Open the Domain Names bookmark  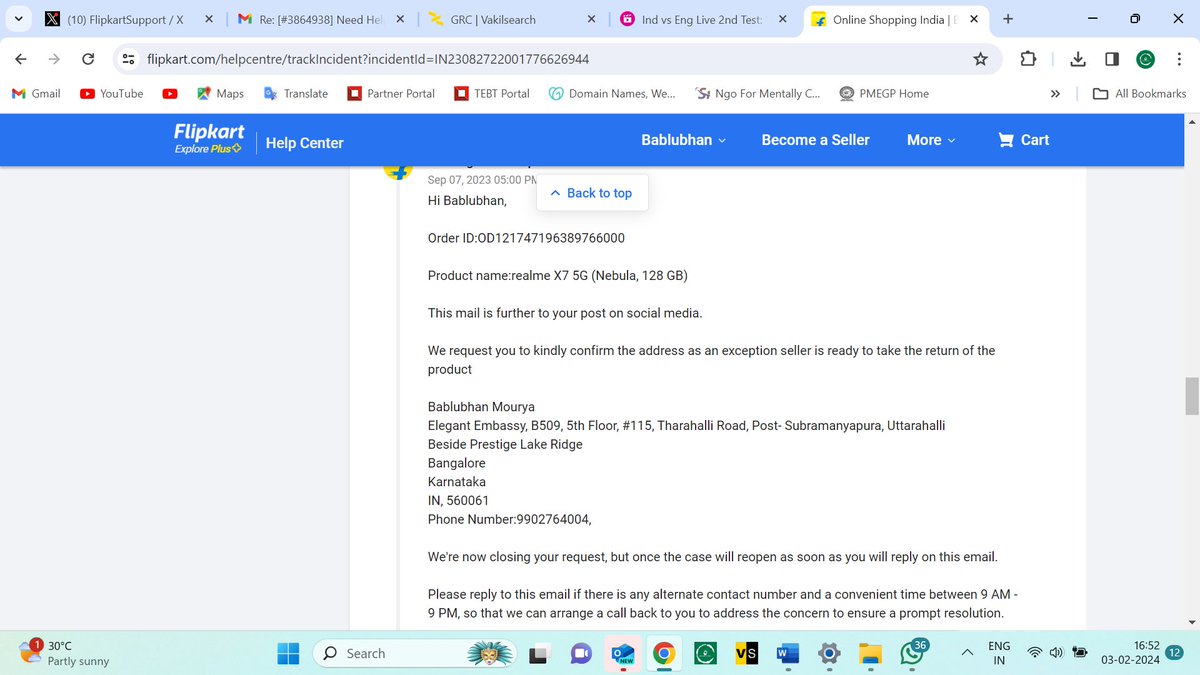(x=612, y=93)
